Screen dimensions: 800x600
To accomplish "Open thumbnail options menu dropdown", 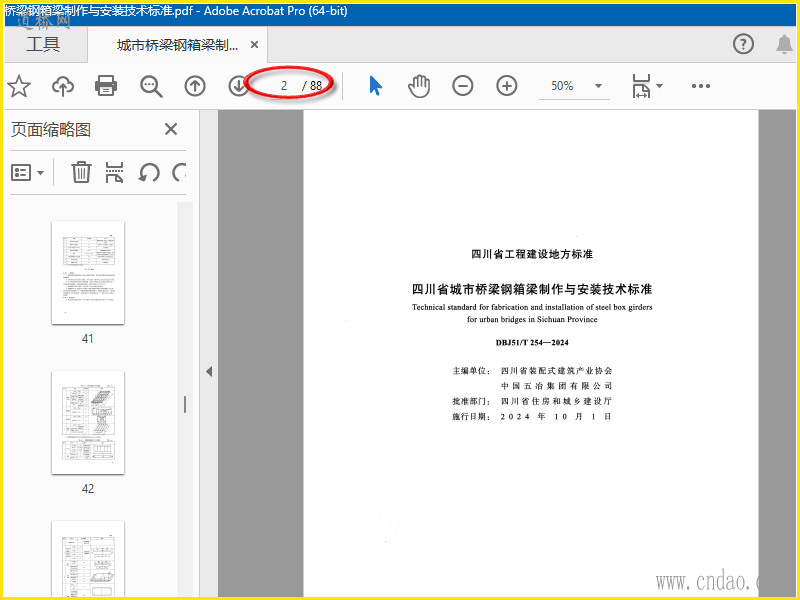I will point(28,173).
